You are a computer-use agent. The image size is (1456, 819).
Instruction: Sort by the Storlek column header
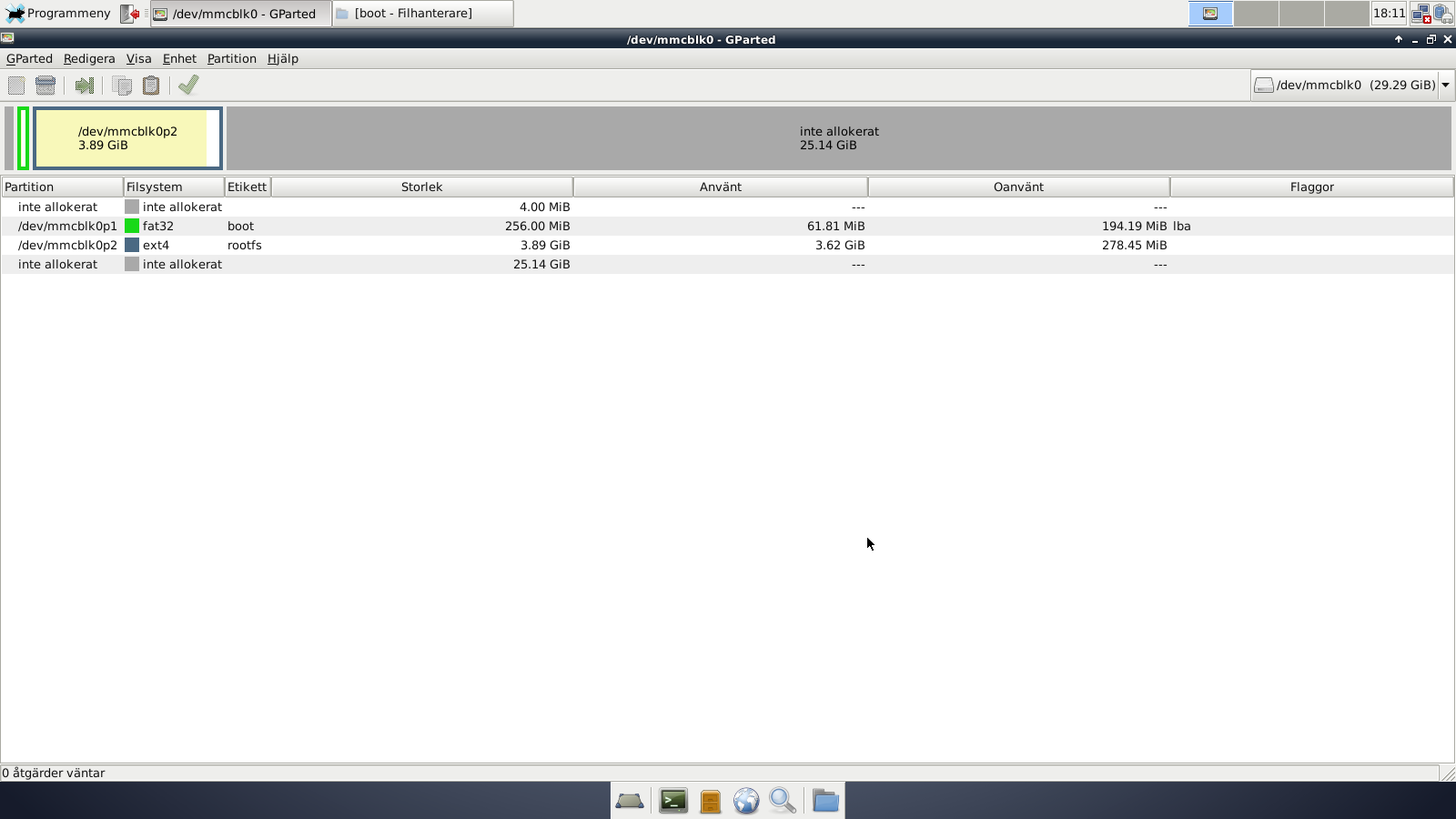tap(422, 187)
